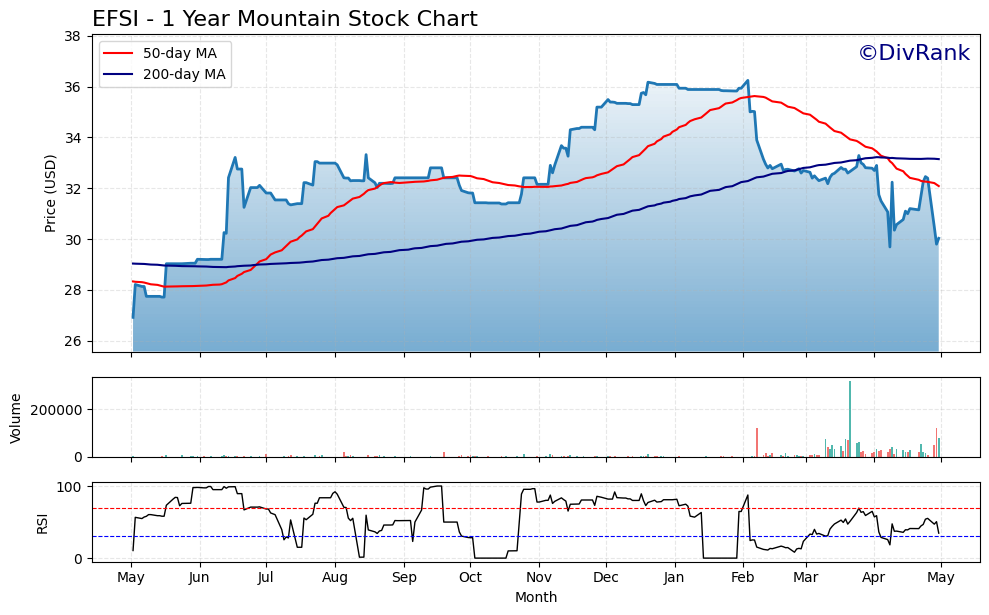Click the Jul month label
Image resolution: width=989 pixels, height=615 pixels.
click(x=266, y=578)
